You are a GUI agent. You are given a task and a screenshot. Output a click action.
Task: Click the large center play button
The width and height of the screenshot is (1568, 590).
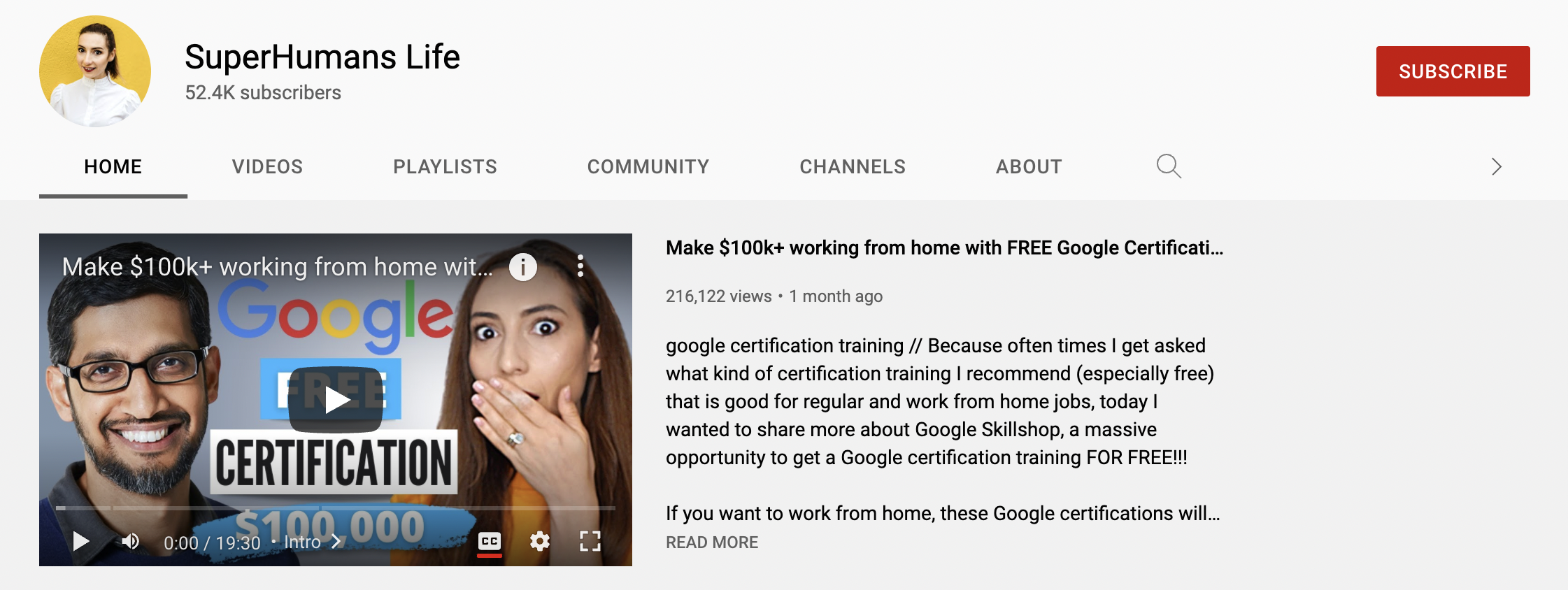coord(336,400)
